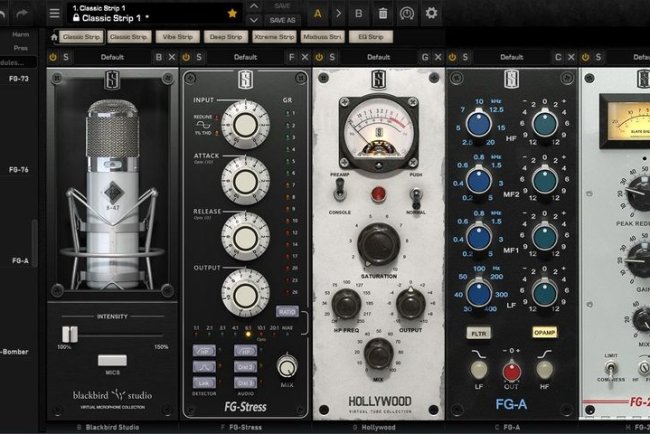Select the Mixbuss Strip tab
The height and width of the screenshot is (434, 650).
(x=322, y=37)
